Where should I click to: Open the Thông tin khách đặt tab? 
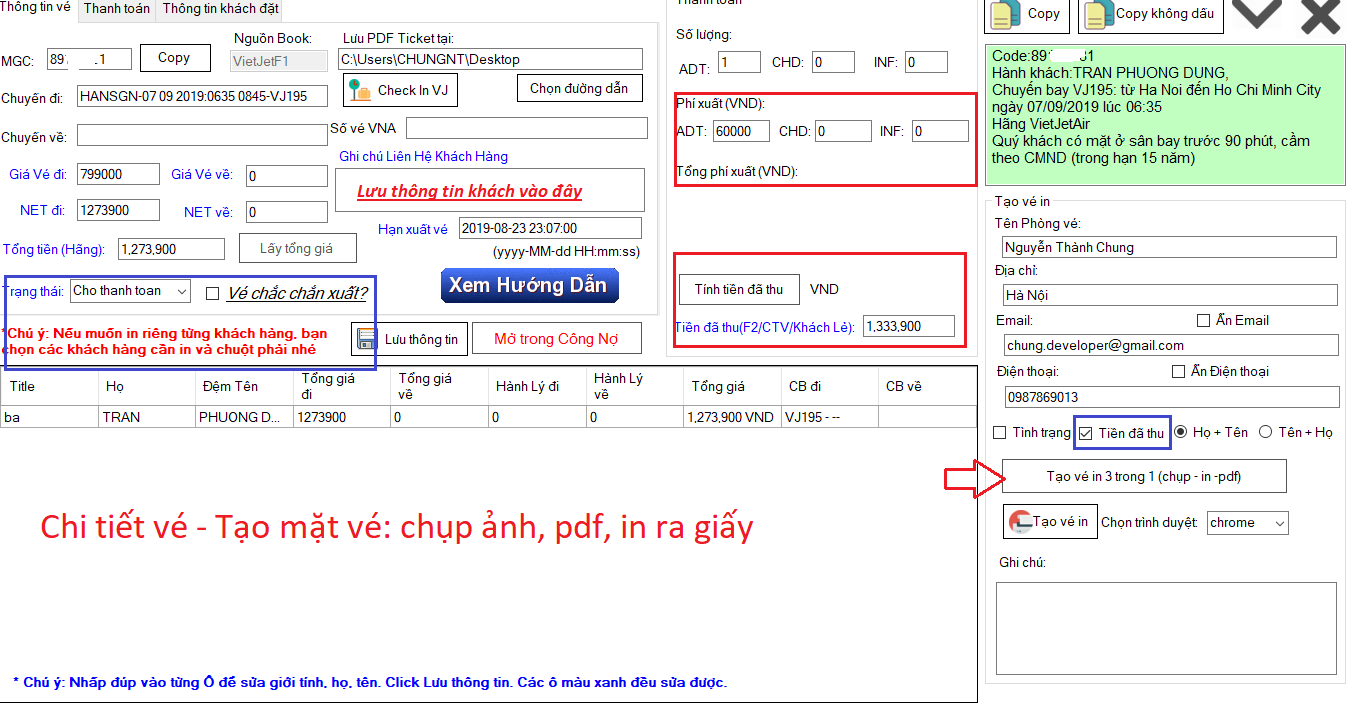tap(220, 9)
